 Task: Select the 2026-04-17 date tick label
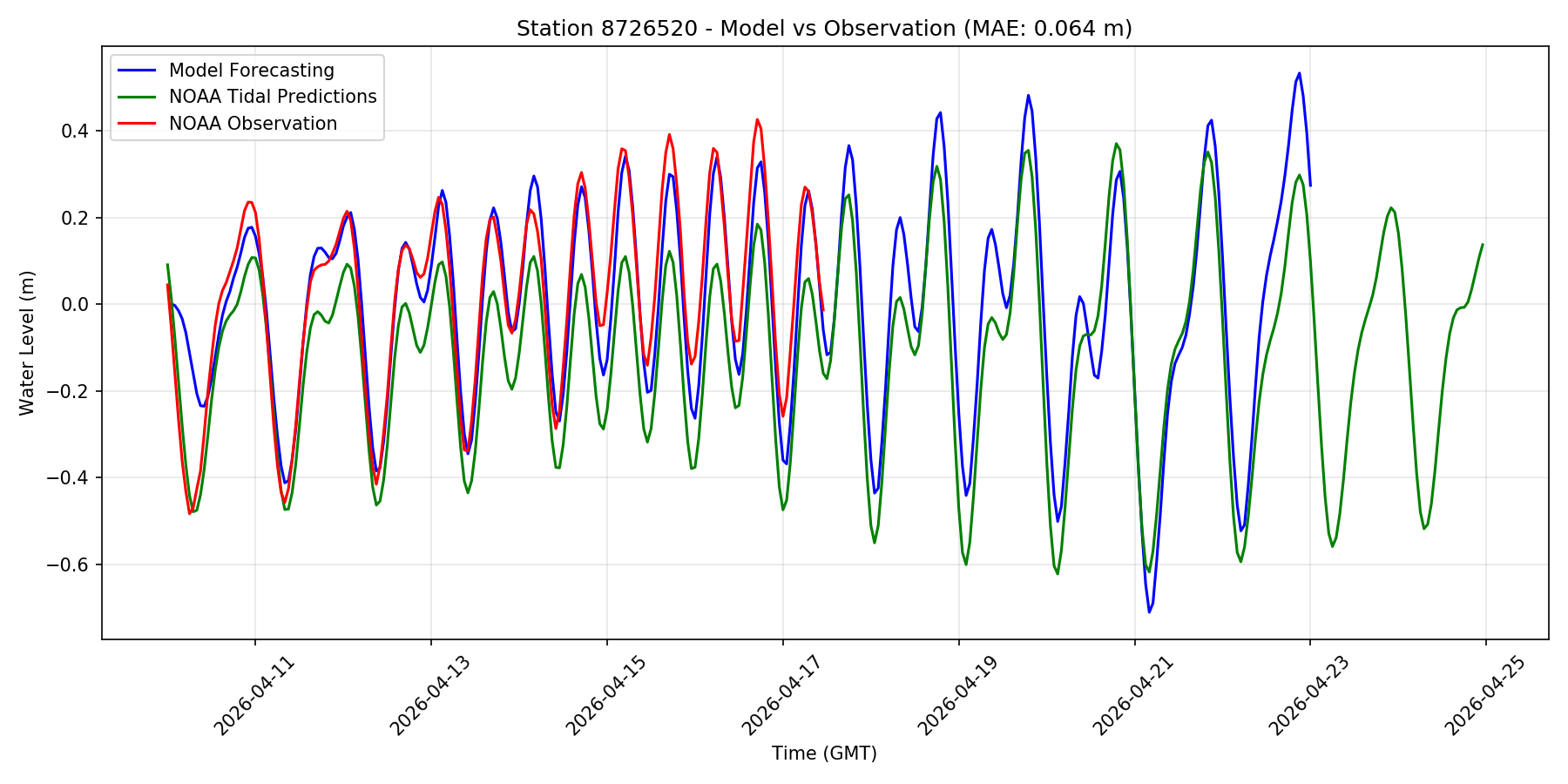pos(784,695)
